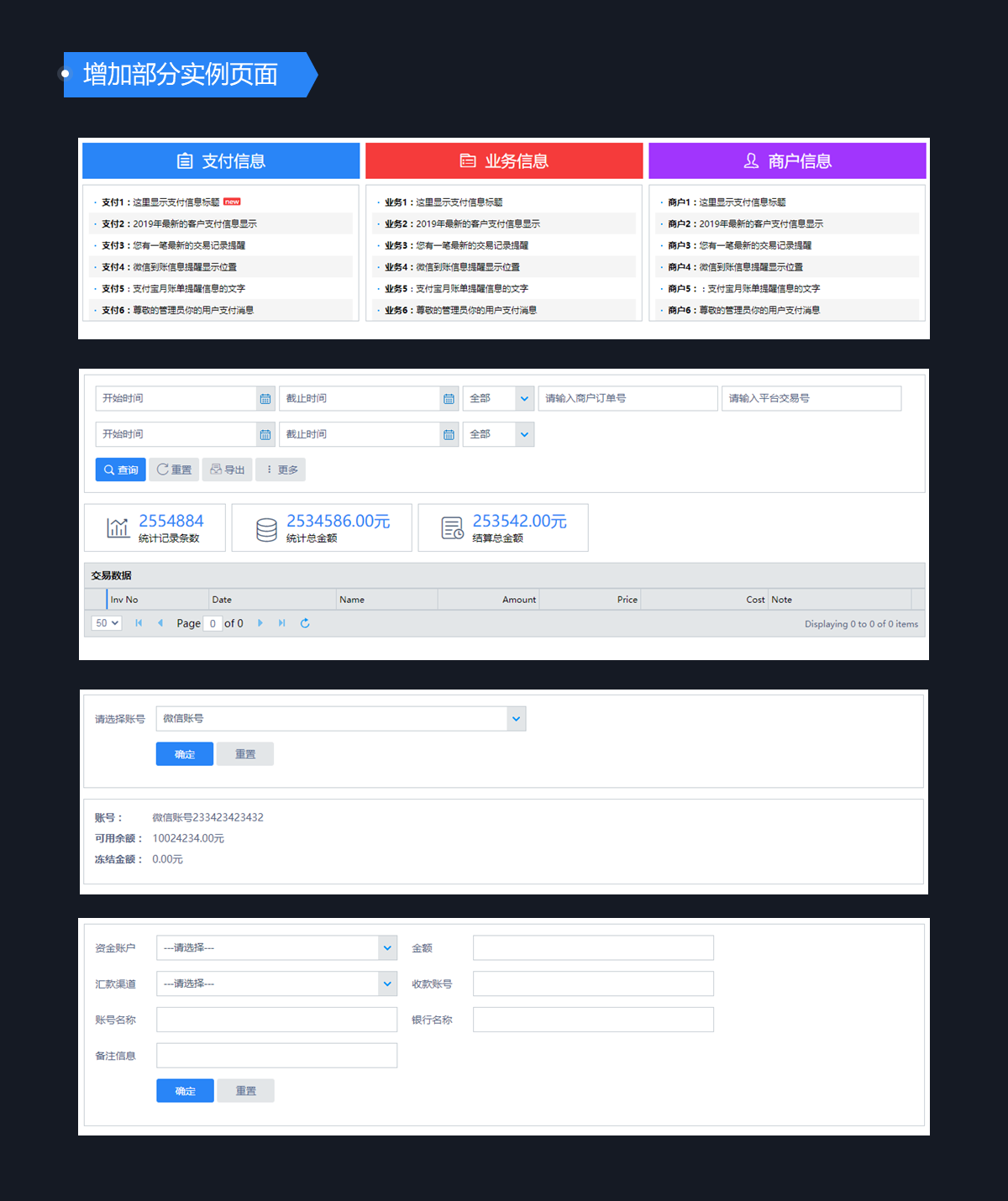Open the calendar picker for 截止时间
The height and width of the screenshot is (1201, 1008).
(450, 398)
